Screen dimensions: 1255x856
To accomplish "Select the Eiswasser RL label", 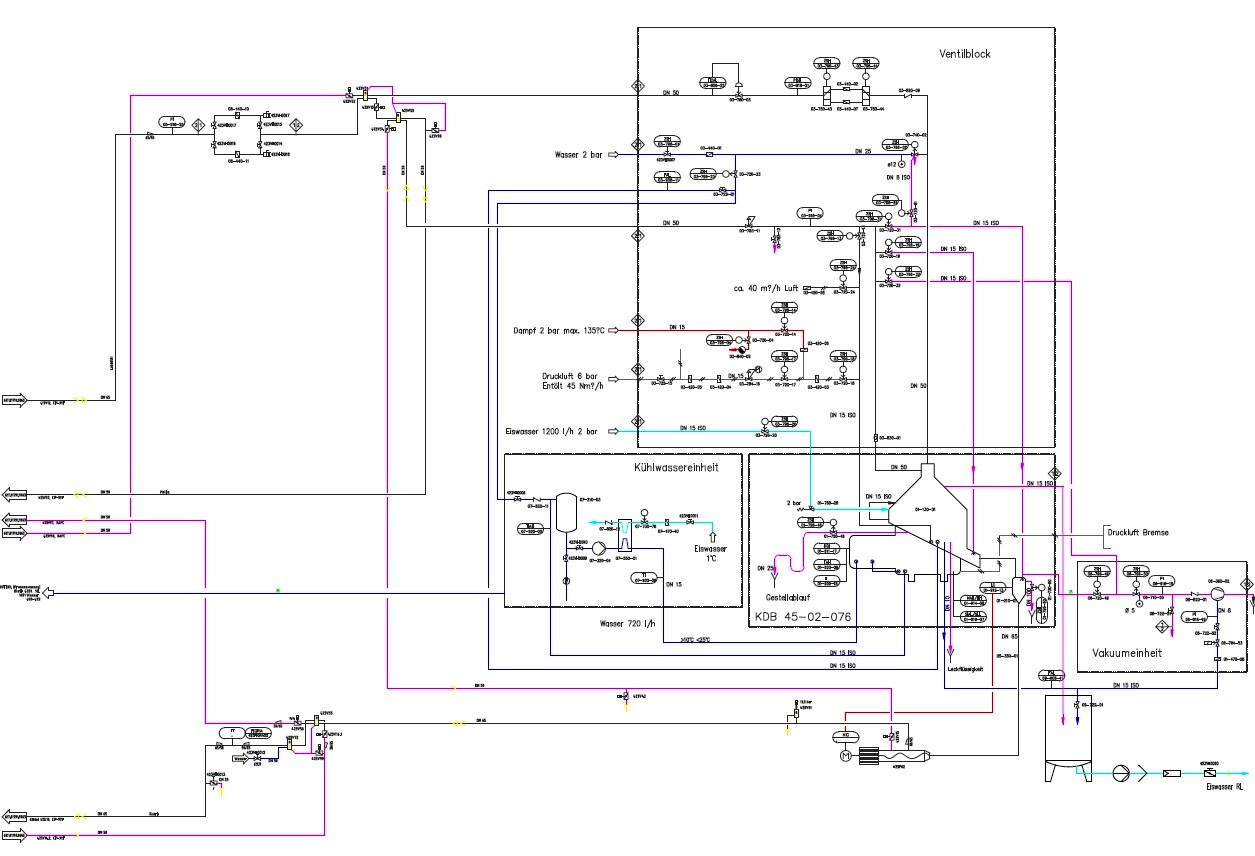I will [x=1224, y=787].
